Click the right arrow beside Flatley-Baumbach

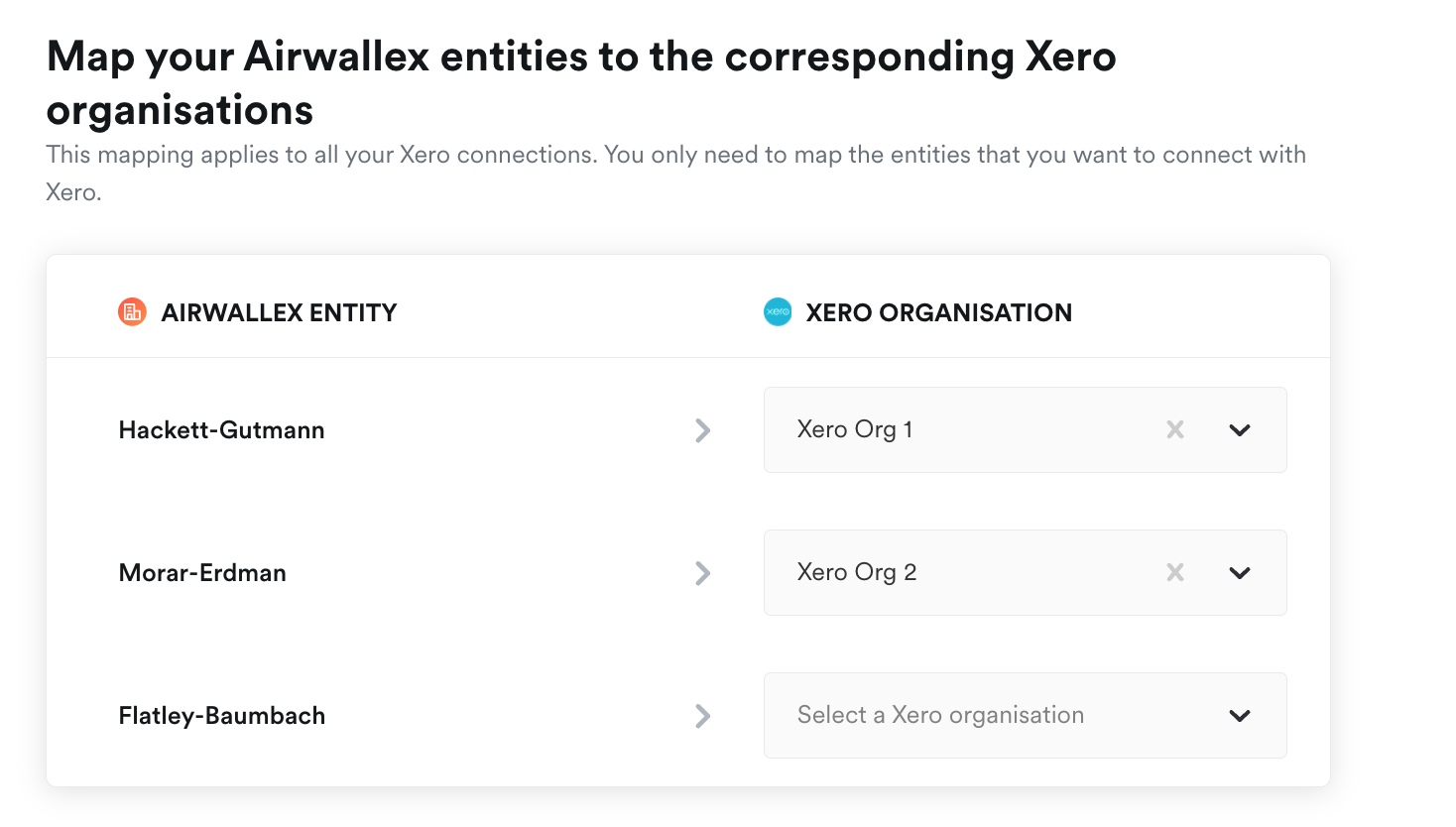pyautogui.click(x=703, y=716)
